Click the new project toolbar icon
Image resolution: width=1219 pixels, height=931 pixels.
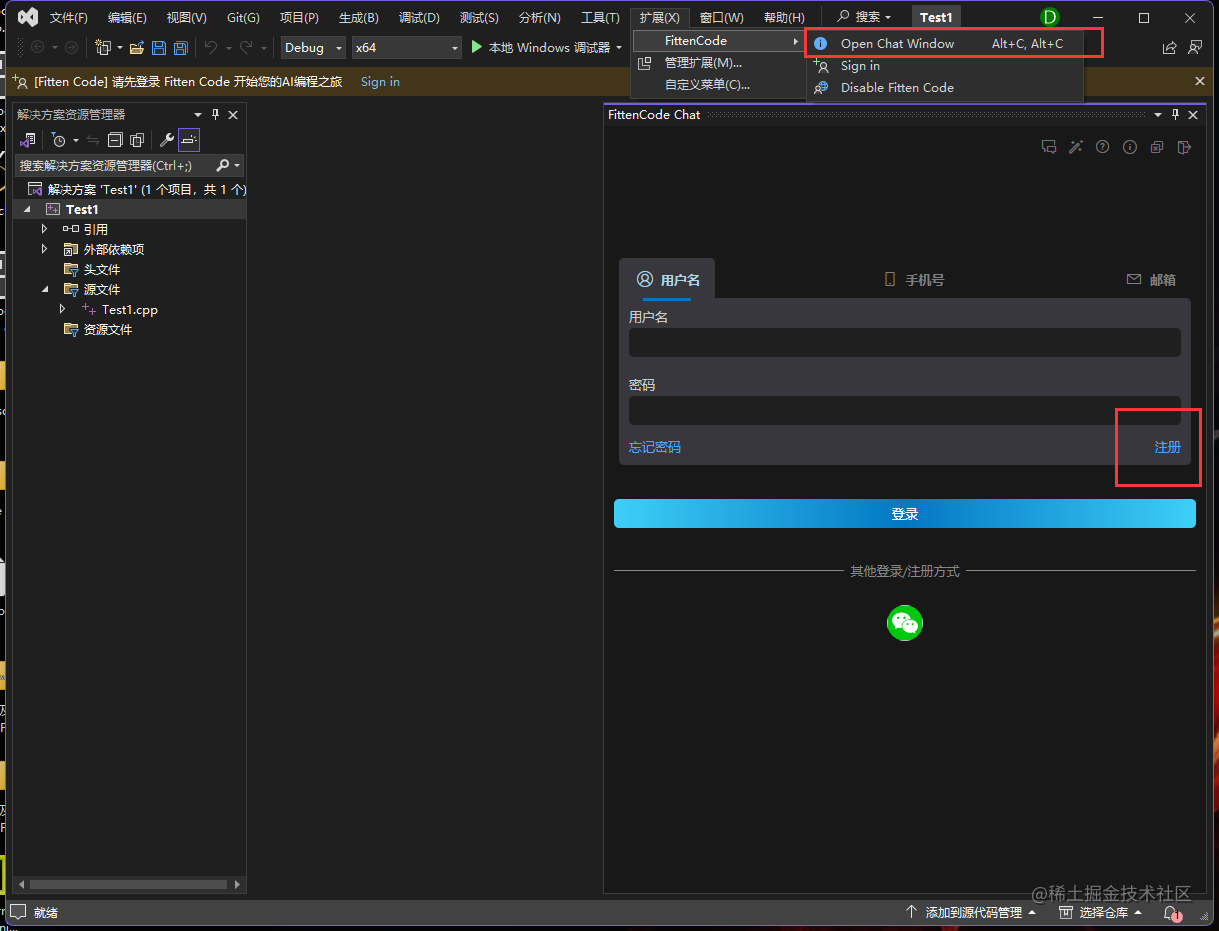tap(102, 47)
